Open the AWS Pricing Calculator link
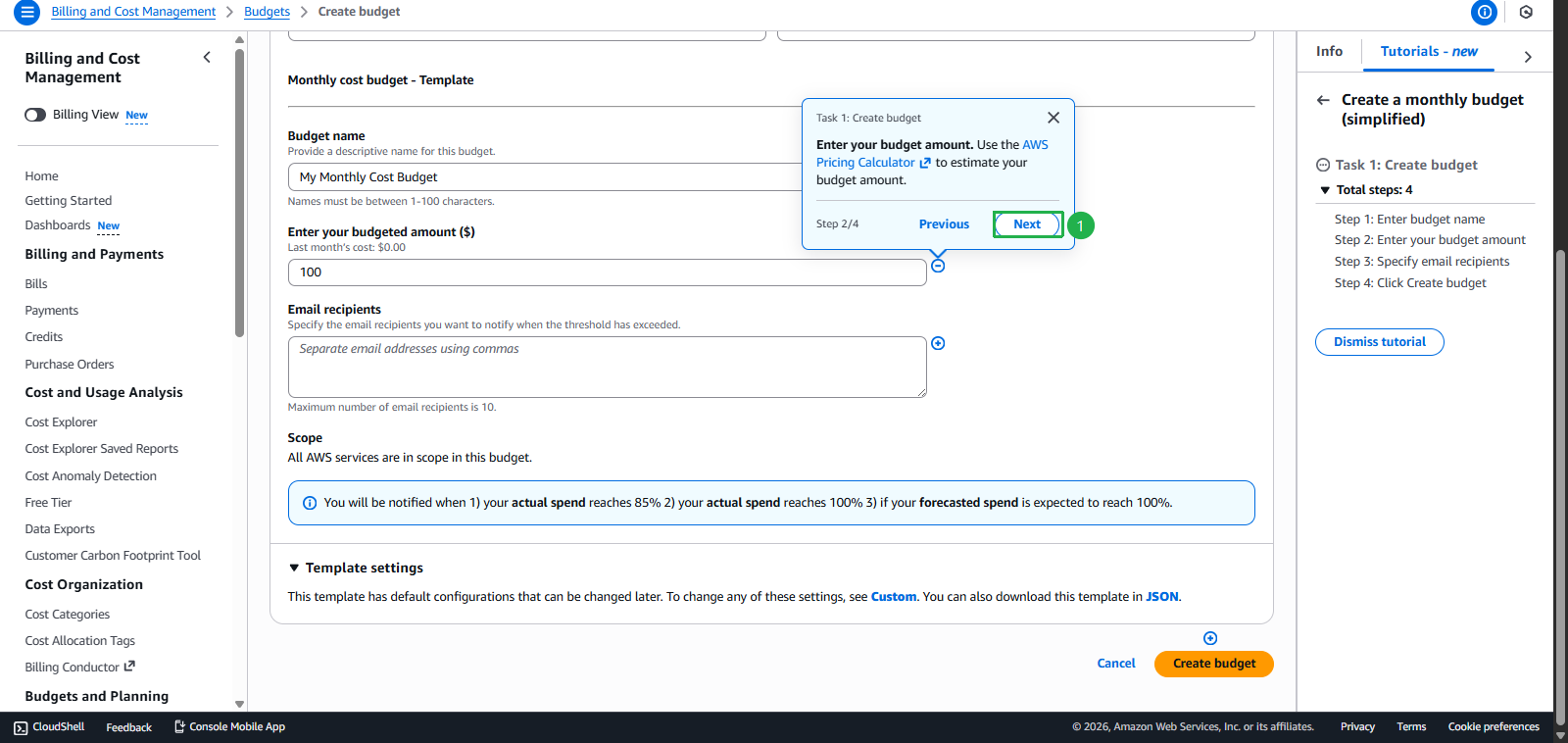Image resolution: width=1568 pixels, height=743 pixels. (866, 163)
